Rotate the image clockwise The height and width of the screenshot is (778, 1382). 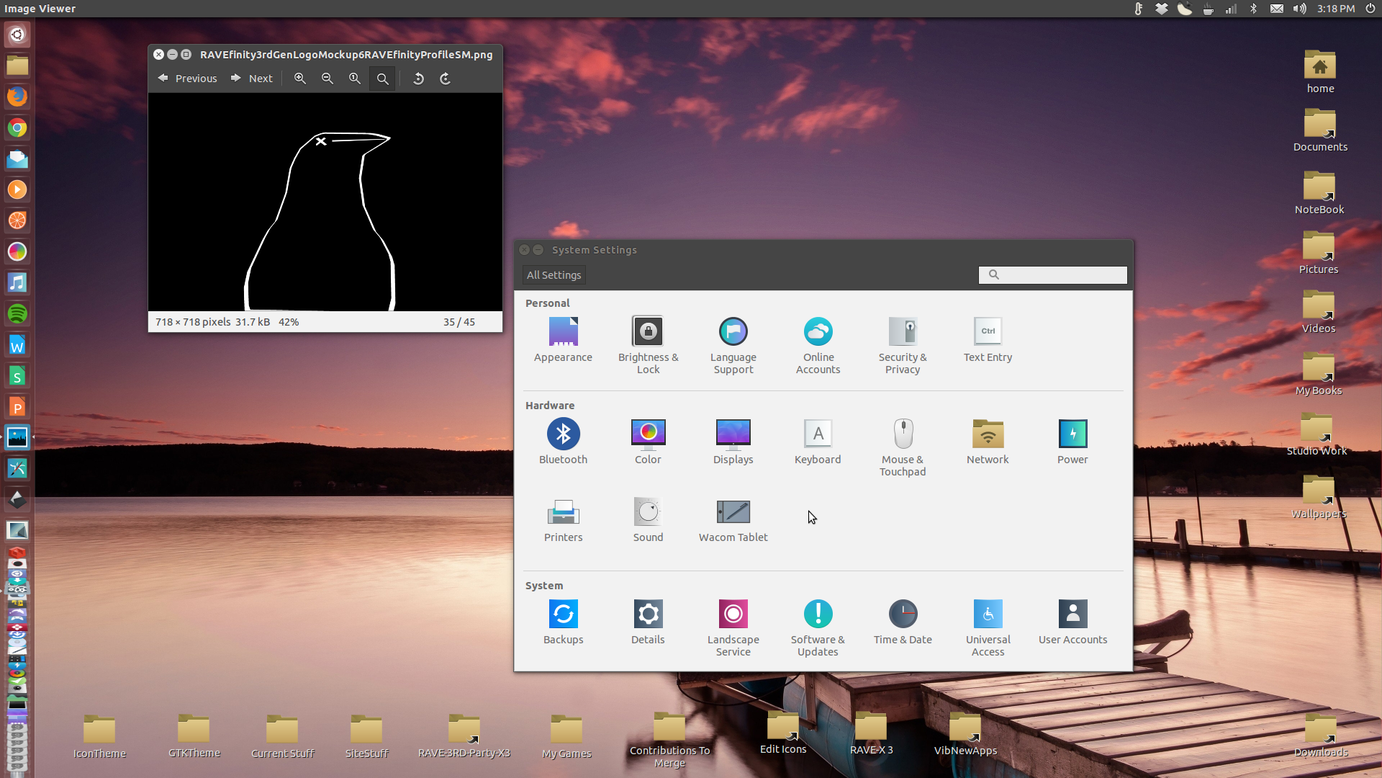coord(444,78)
